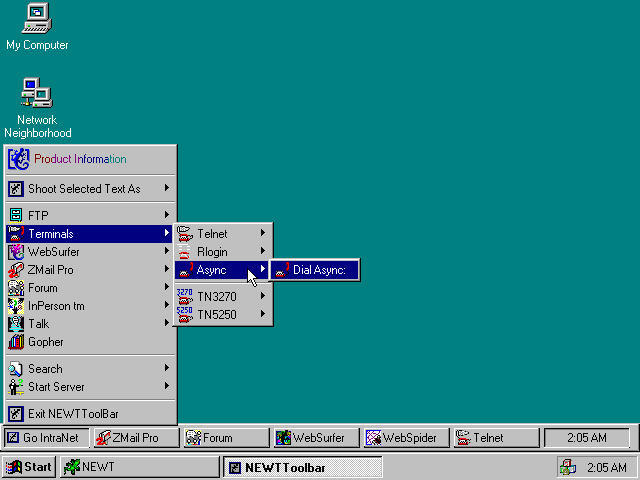Click the NEWT toolbar 2:05 AM clock panel
The height and width of the screenshot is (480, 640).
pos(587,438)
